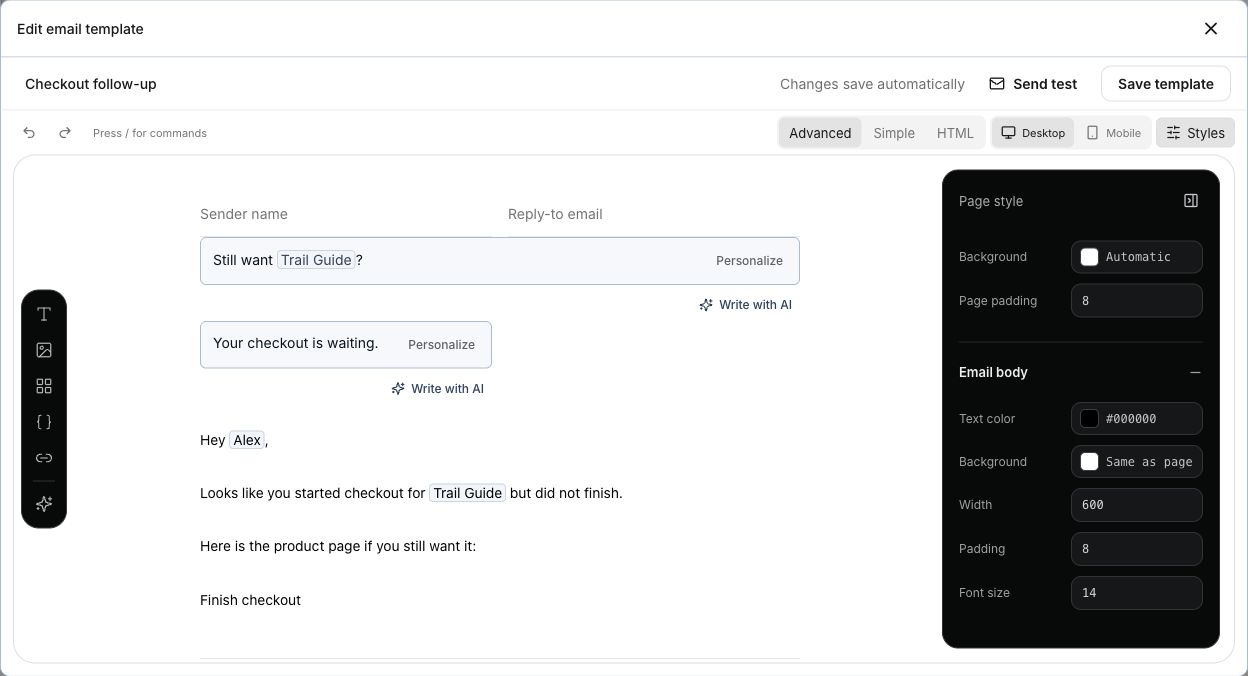The width and height of the screenshot is (1248, 676).
Task: Click the 'Finish checkout' text
Action: pyautogui.click(x=250, y=600)
